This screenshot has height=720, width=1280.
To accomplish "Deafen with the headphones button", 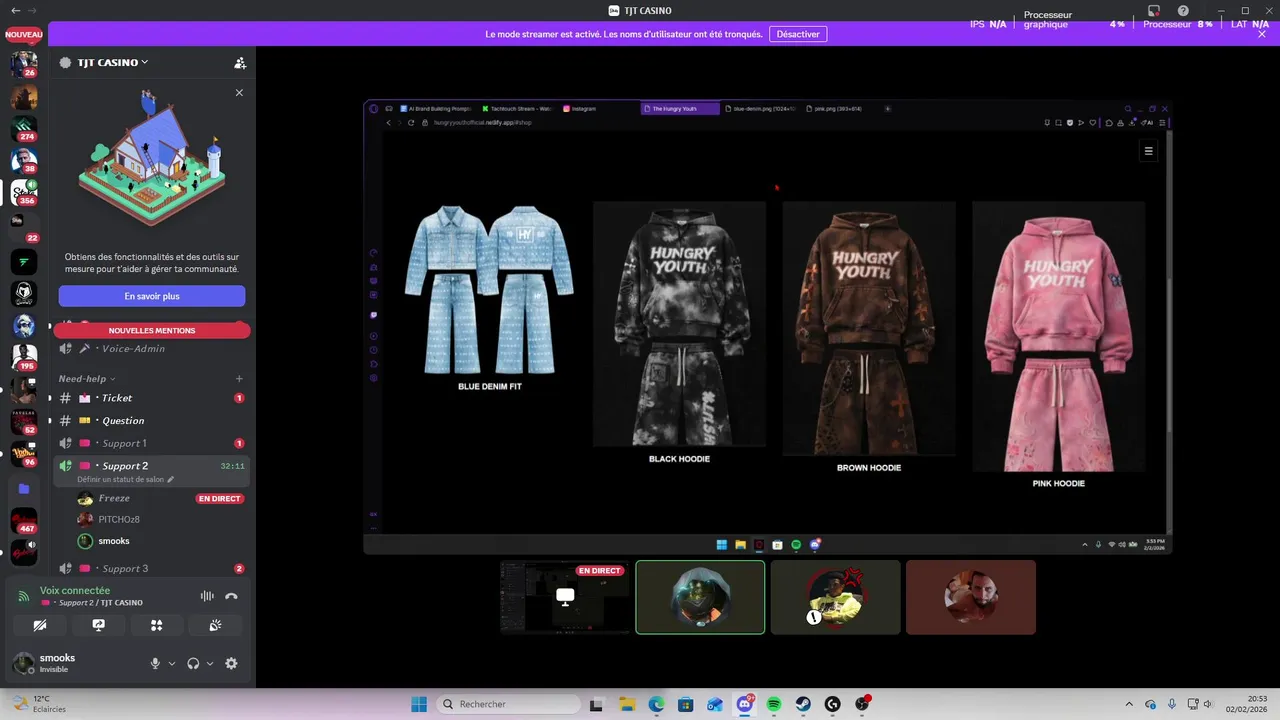I will pyautogui.click(x=193, y=663).
